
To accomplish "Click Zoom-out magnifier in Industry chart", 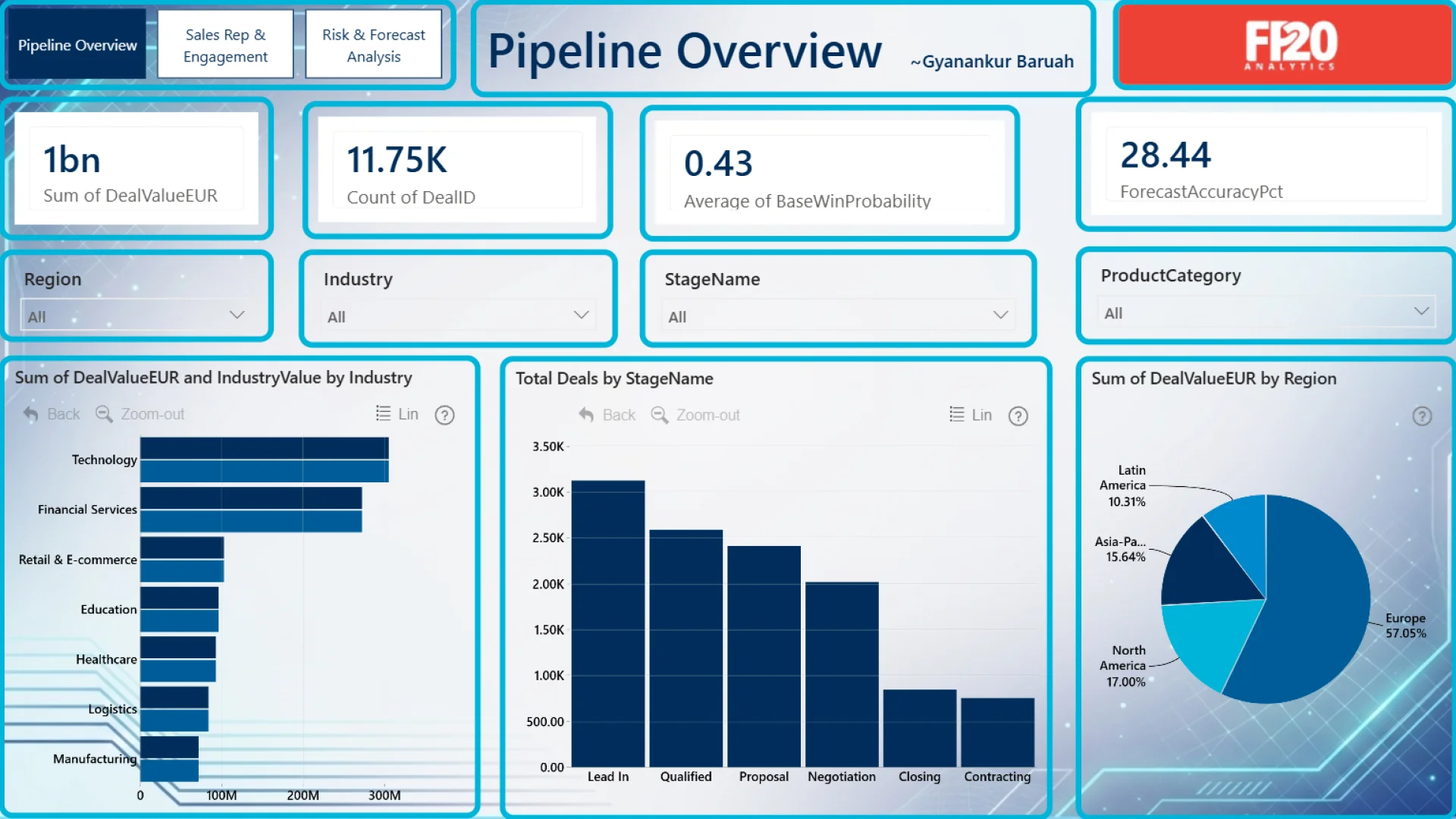I will 104,414.
